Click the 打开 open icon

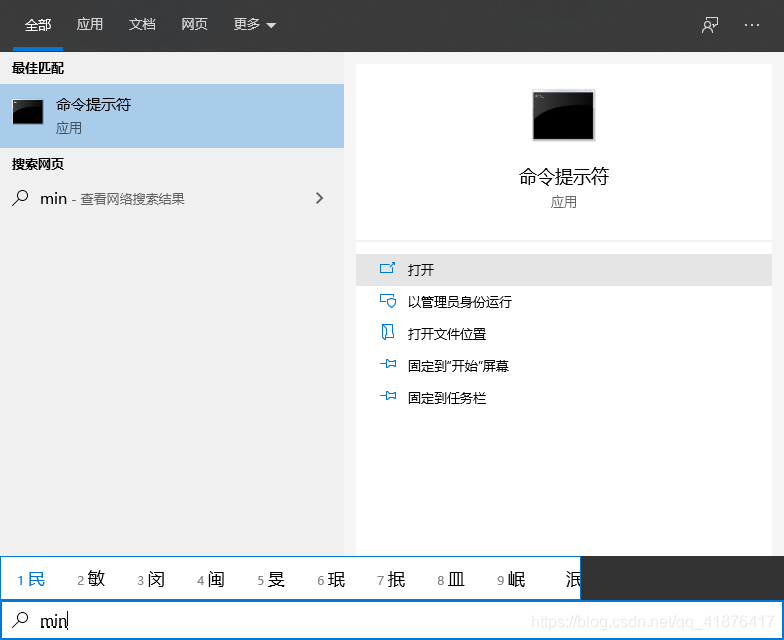click(x=388, y=268)
